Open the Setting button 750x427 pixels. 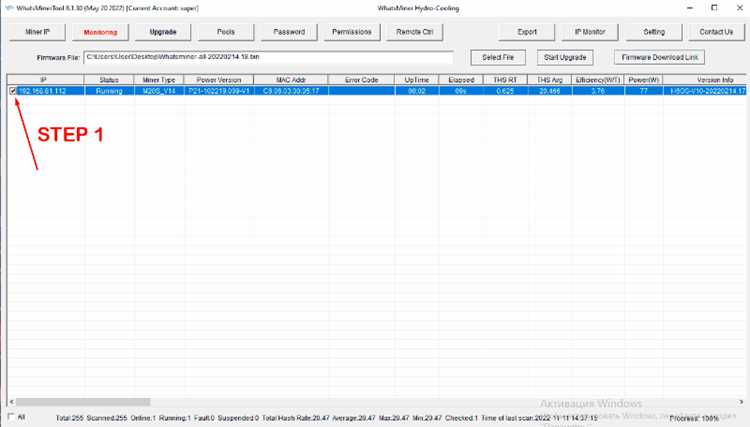coord(654,32)
